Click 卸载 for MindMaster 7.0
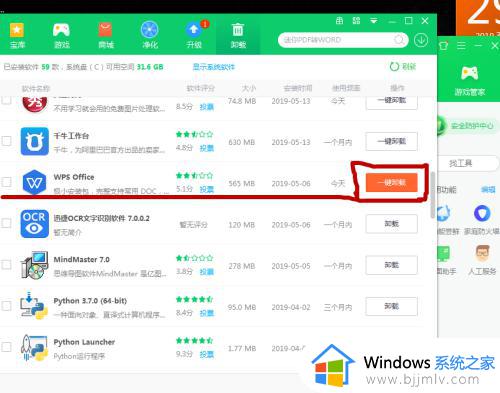This screenshot has width=500, height=393. coord(391,265)
